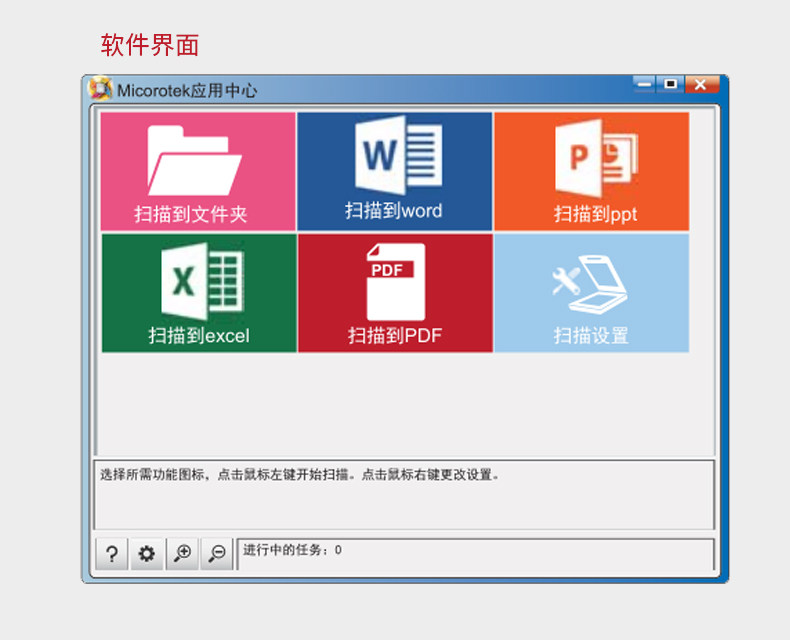
Task: Start the scan to excel tile
Action: (x=199, y=293)
